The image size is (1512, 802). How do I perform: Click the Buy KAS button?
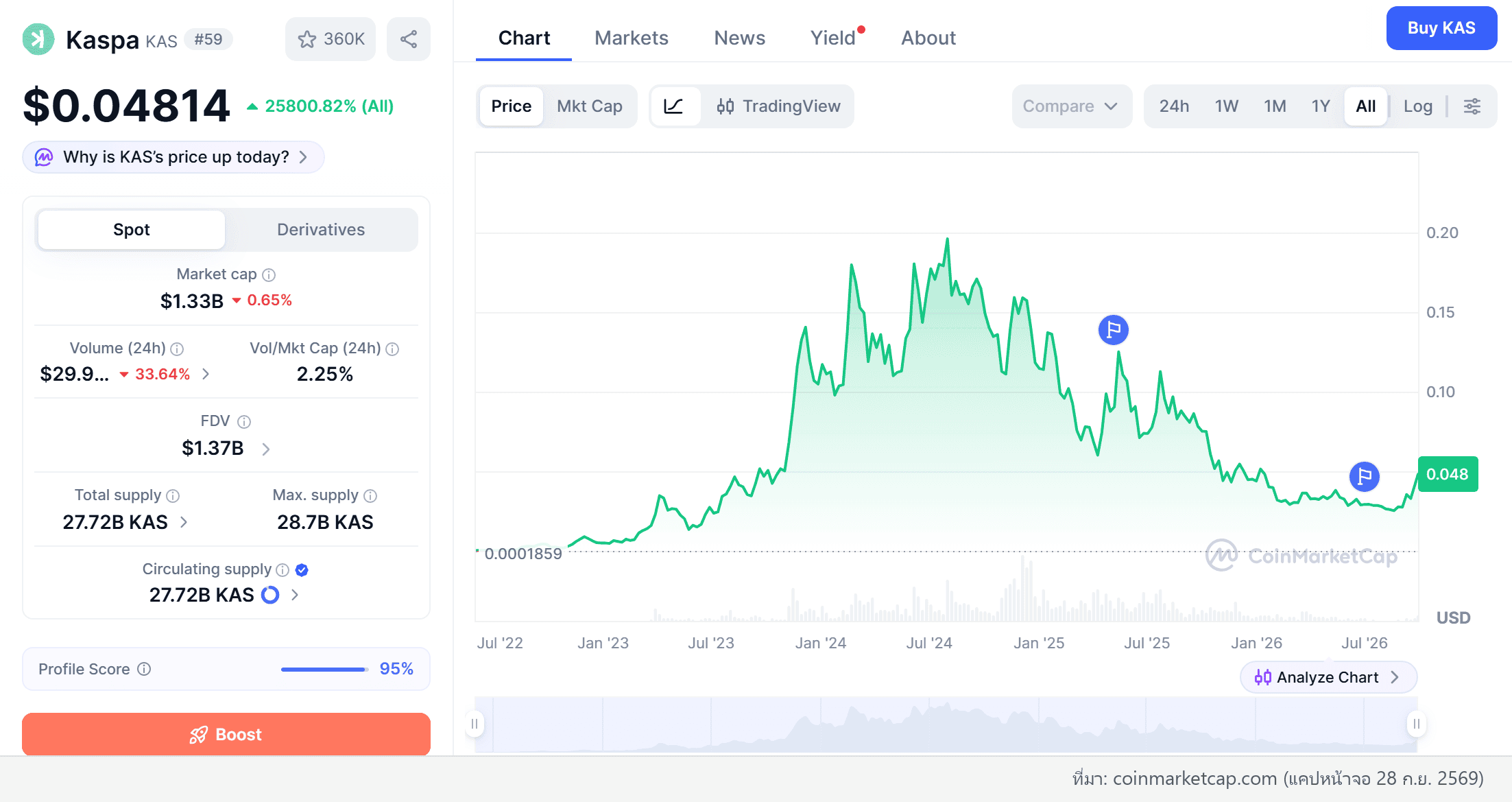click(x=1441, y=28)
